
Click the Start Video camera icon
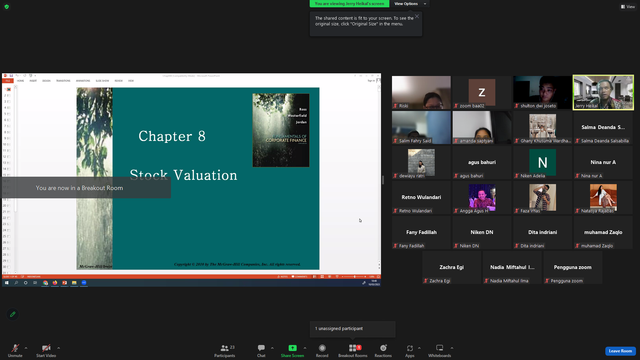click(x=46, y=348)
